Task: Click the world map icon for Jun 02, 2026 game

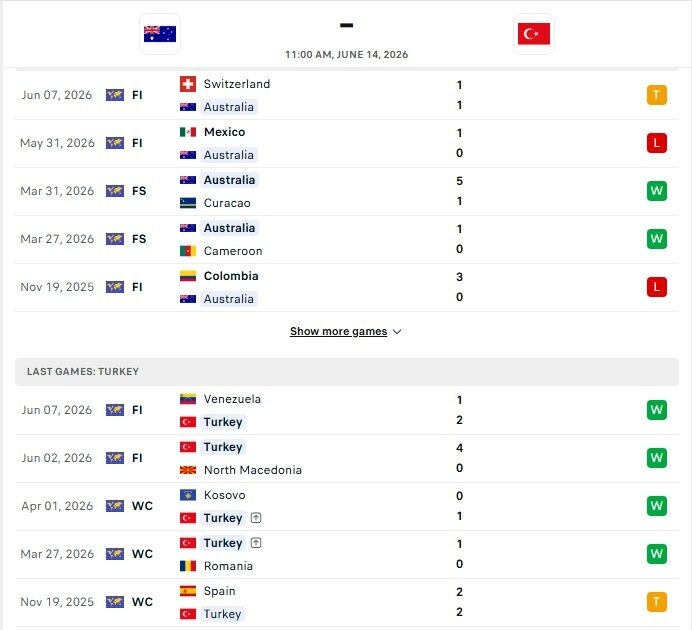Action: pos(115,458)
